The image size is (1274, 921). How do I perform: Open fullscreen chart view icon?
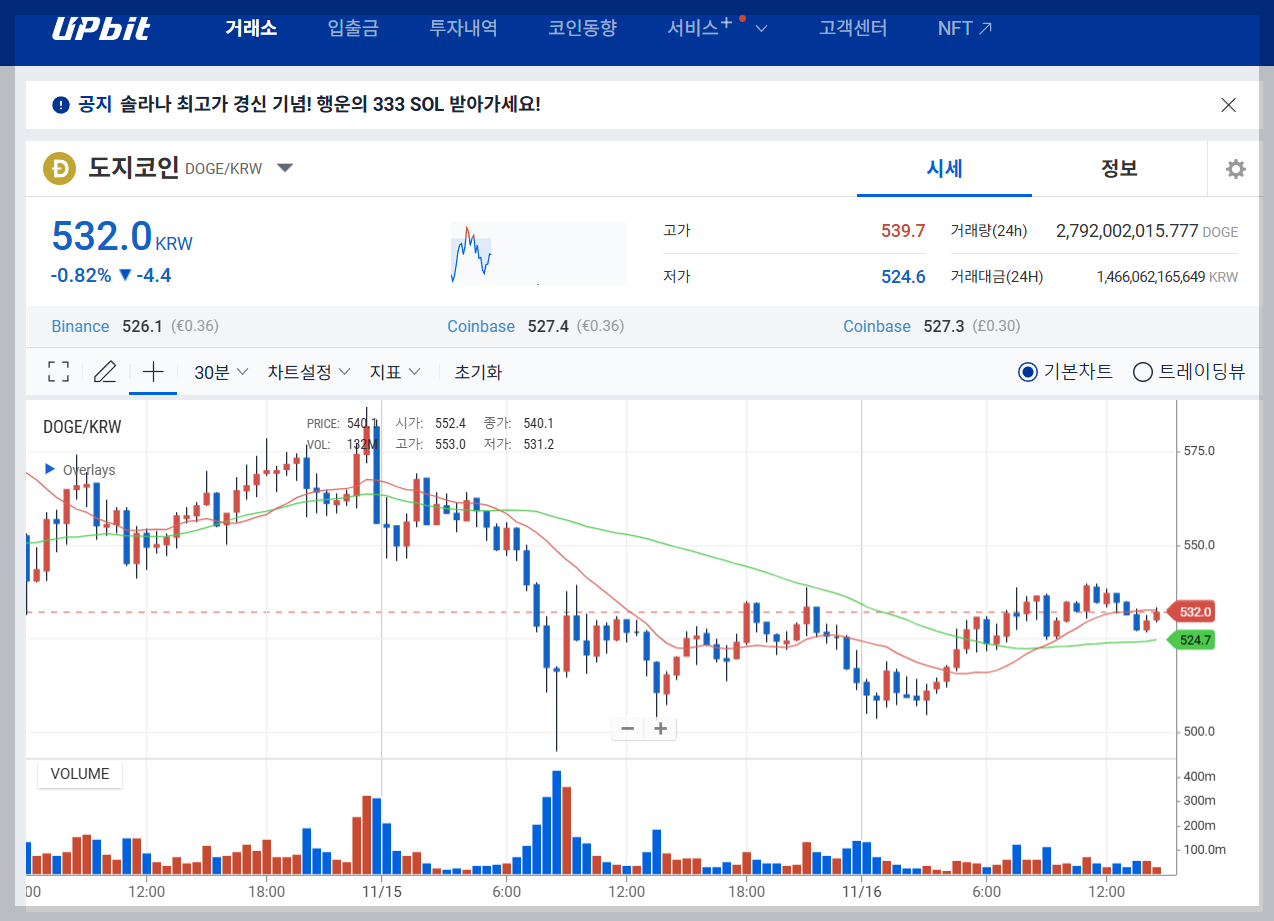(57, 371)
